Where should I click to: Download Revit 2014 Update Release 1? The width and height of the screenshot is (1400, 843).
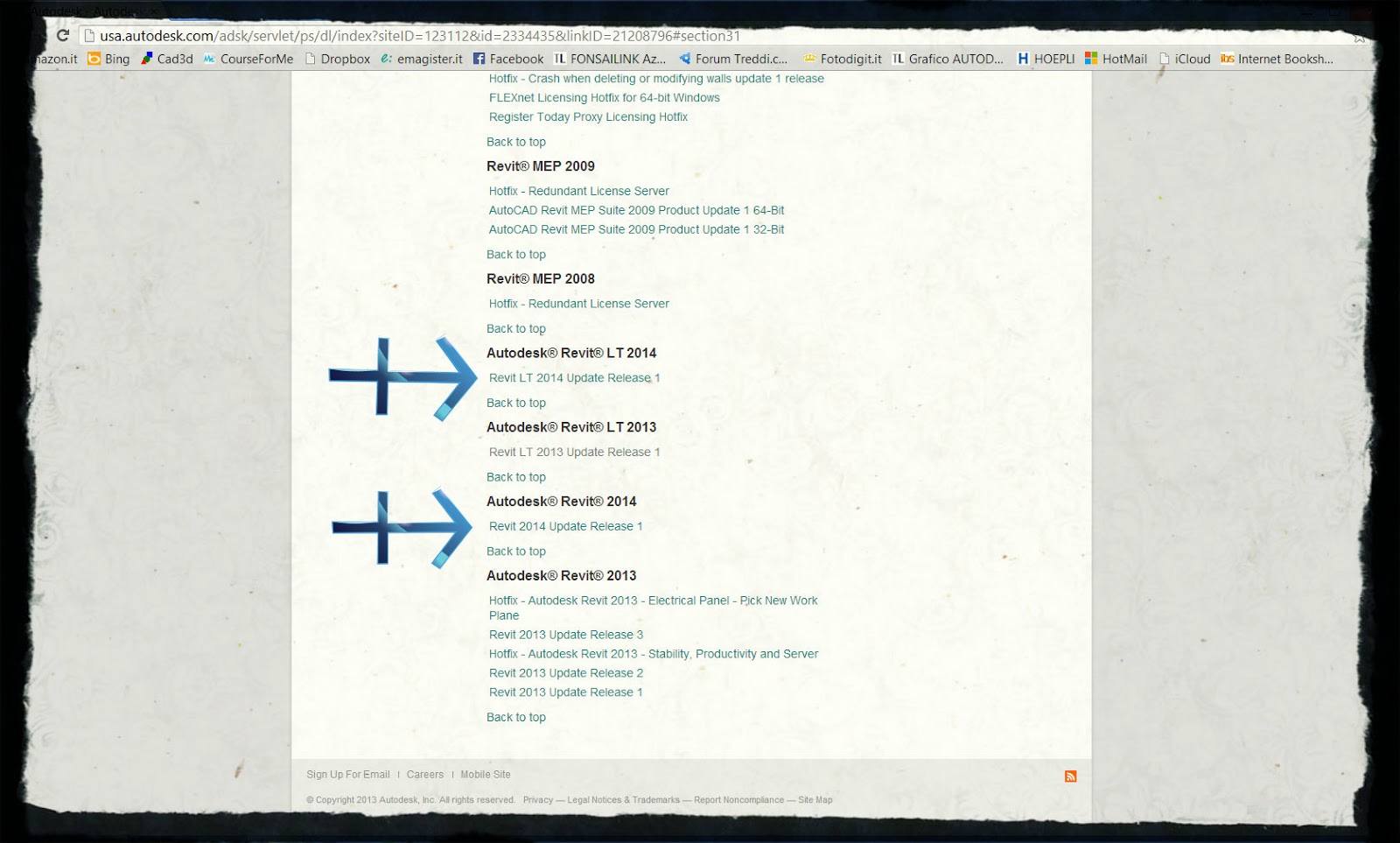(565, 526)
